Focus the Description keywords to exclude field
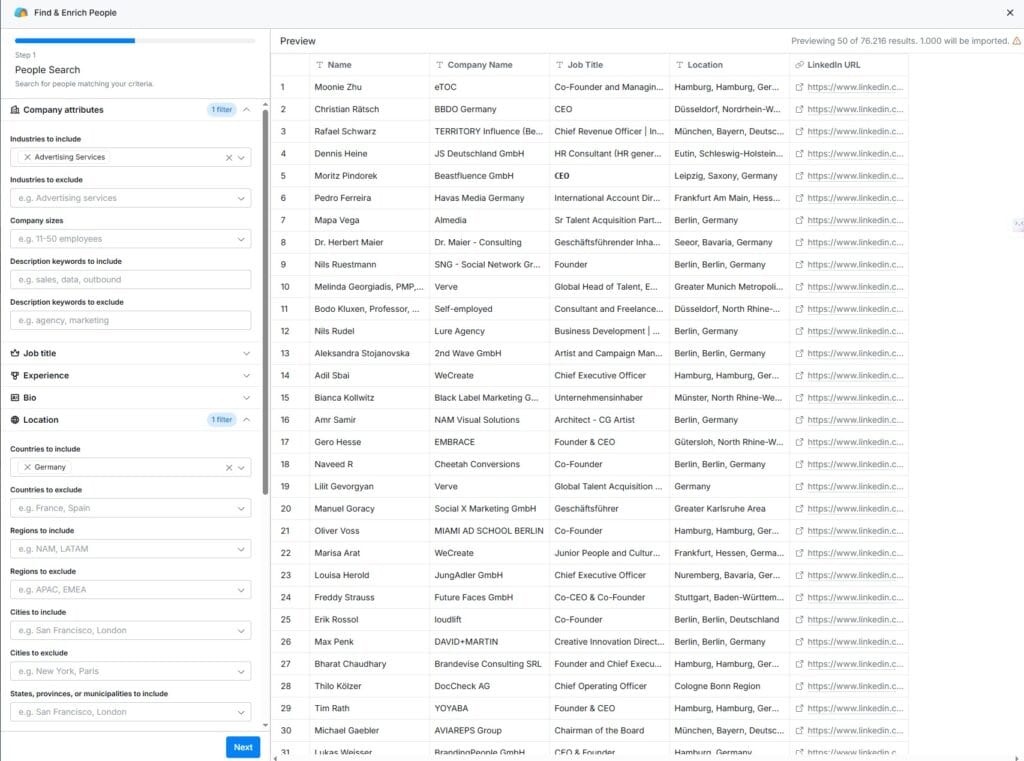The image size is (1024, 761). coord(131,321)
